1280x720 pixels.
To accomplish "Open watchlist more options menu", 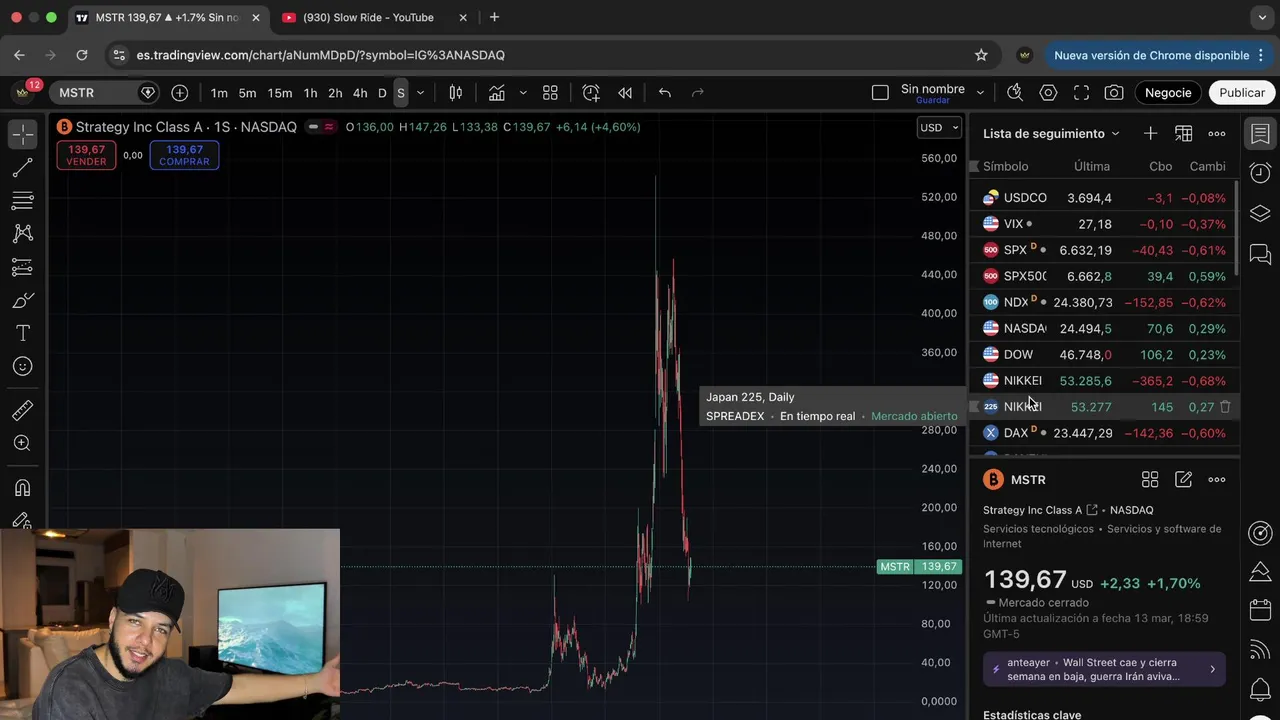I will point(1217,134).
